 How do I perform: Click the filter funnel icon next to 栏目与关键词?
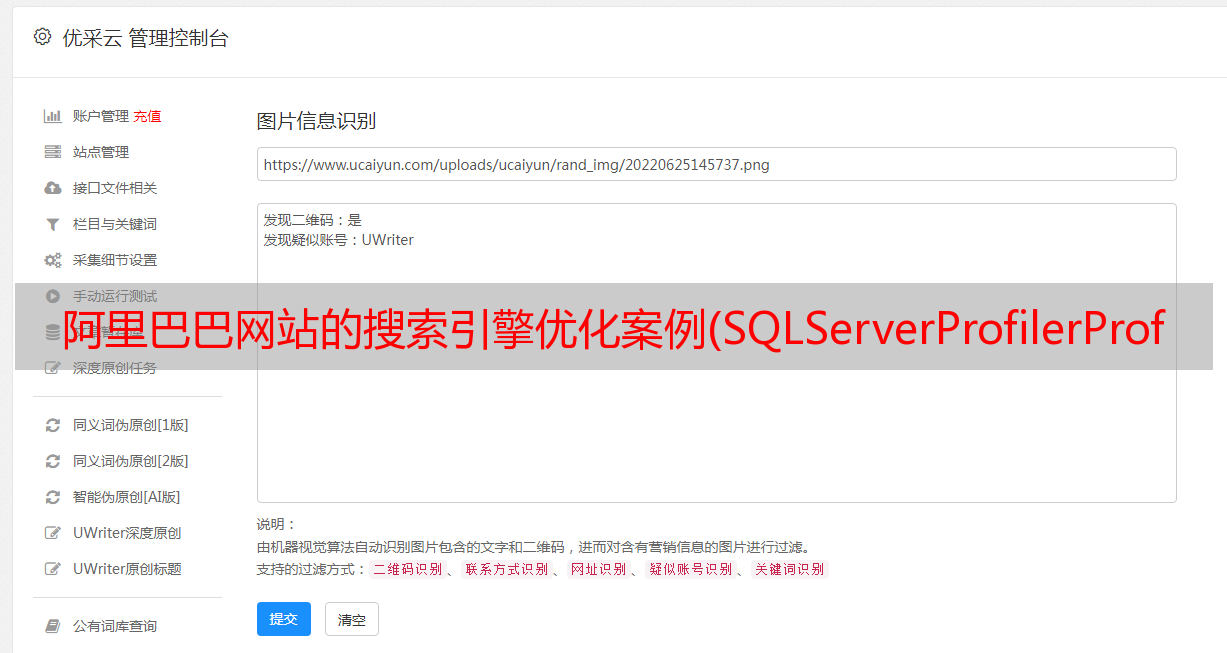pyautogui.click(x=53, y=224)
